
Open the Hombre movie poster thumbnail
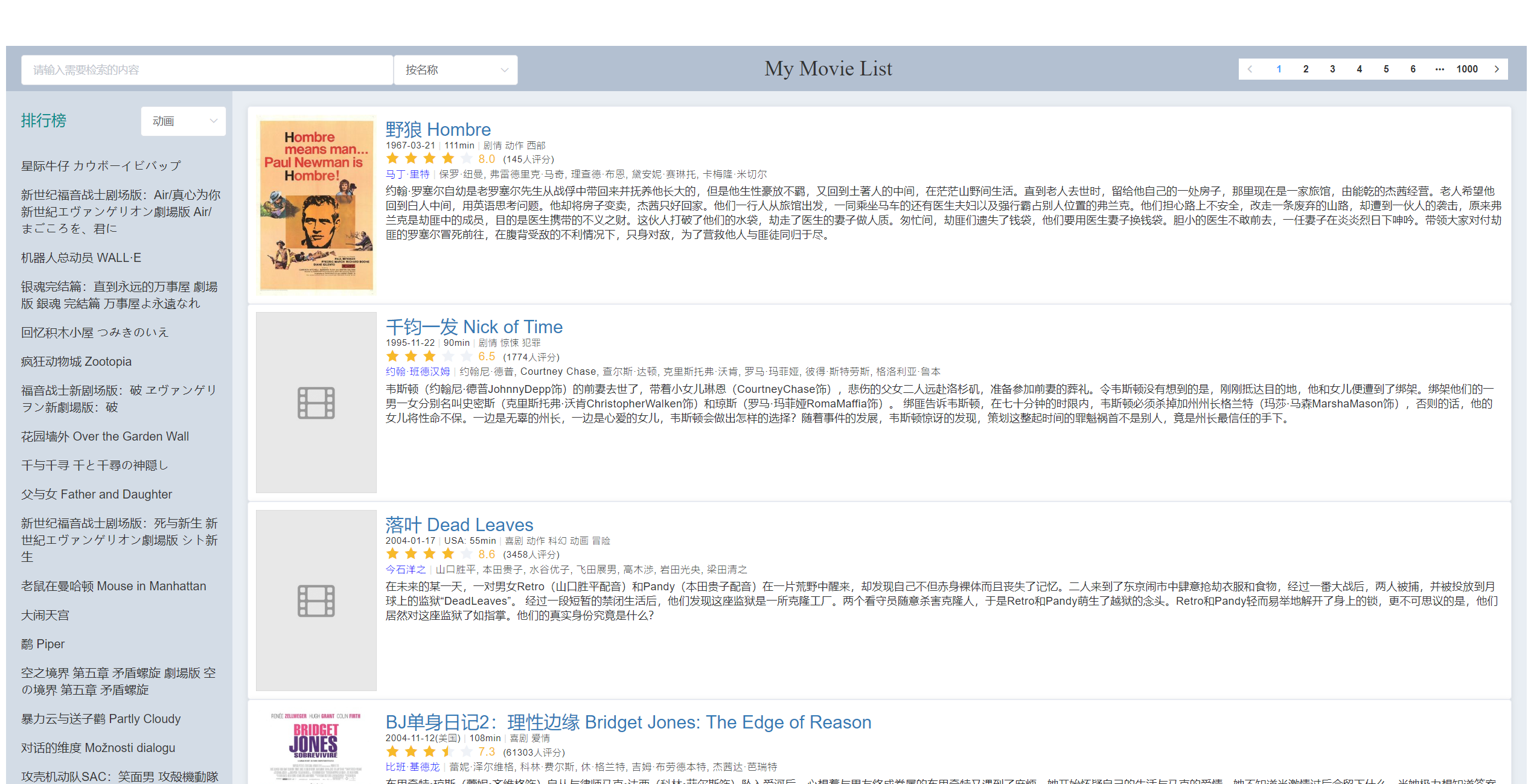(316, 205)
